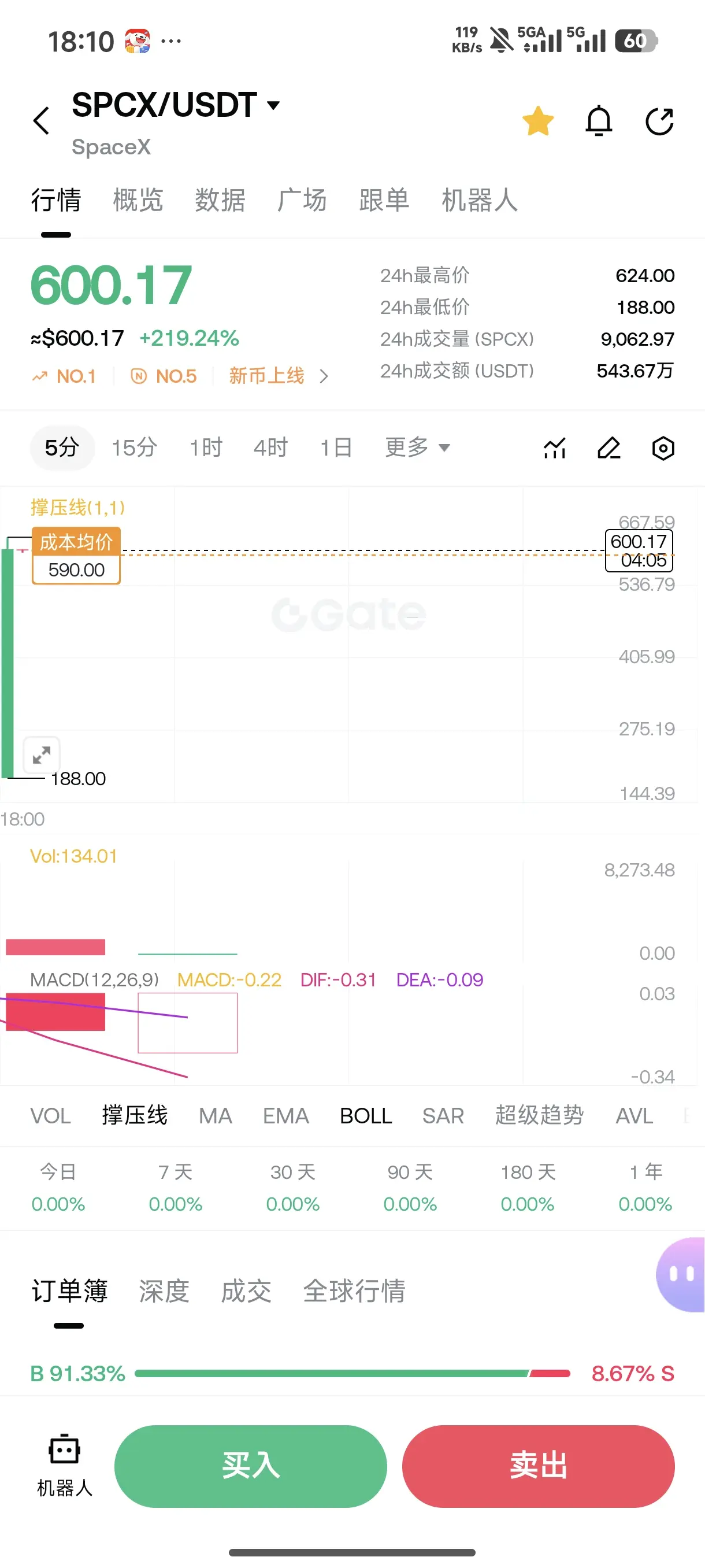Viewport: 705px width, 1568px height.
Task: Switch to the 概览 tab
Action: pos(138,200)
